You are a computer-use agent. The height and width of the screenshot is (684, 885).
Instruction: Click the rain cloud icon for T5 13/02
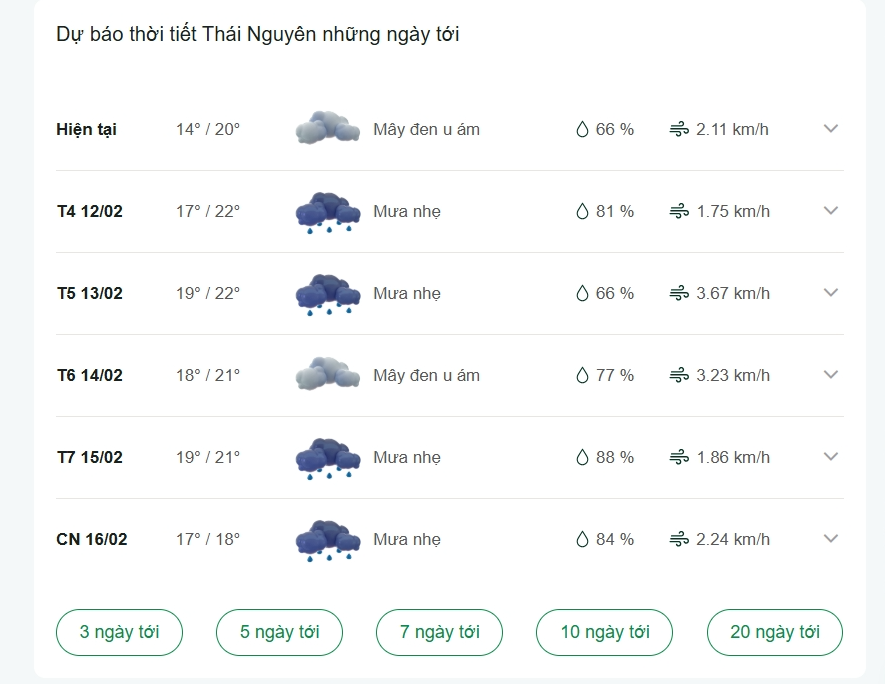[328, 294]
